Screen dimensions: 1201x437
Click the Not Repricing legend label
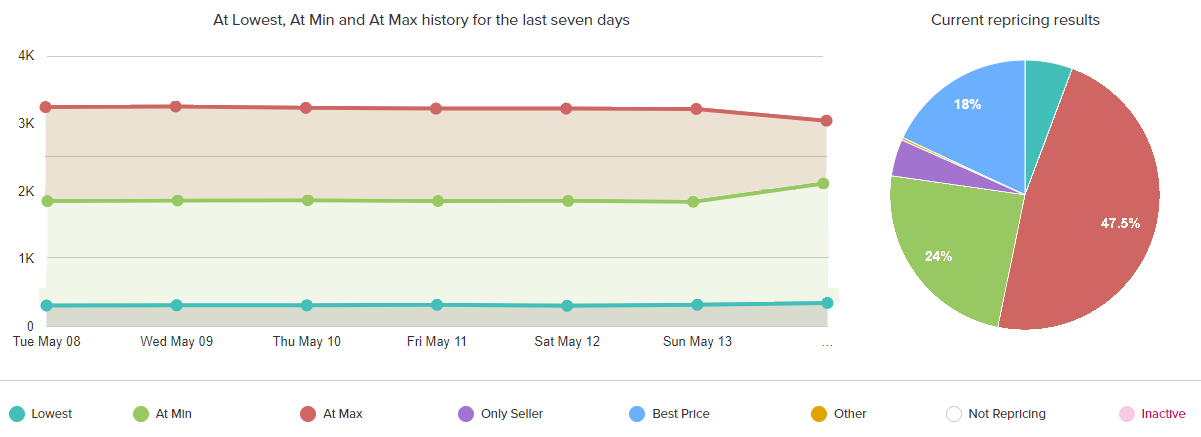[x=1008, y=414]
